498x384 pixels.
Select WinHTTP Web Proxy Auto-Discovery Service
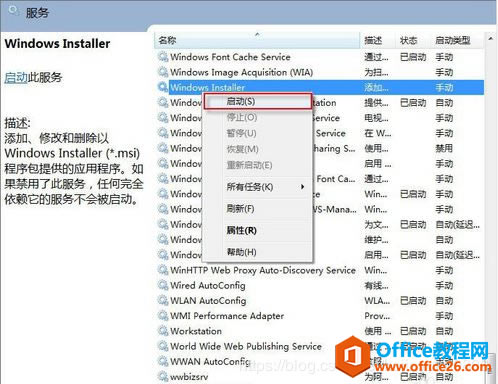(263, 270)
